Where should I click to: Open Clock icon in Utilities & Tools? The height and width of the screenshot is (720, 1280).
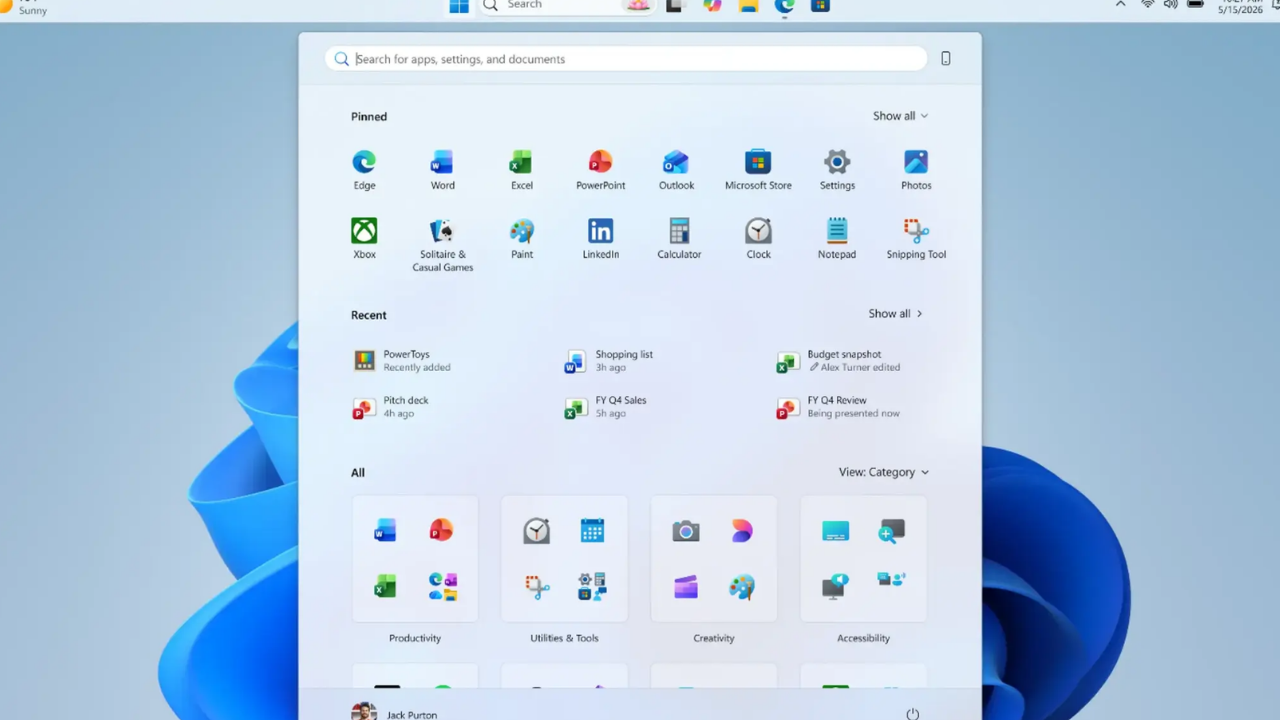[536, 530]
